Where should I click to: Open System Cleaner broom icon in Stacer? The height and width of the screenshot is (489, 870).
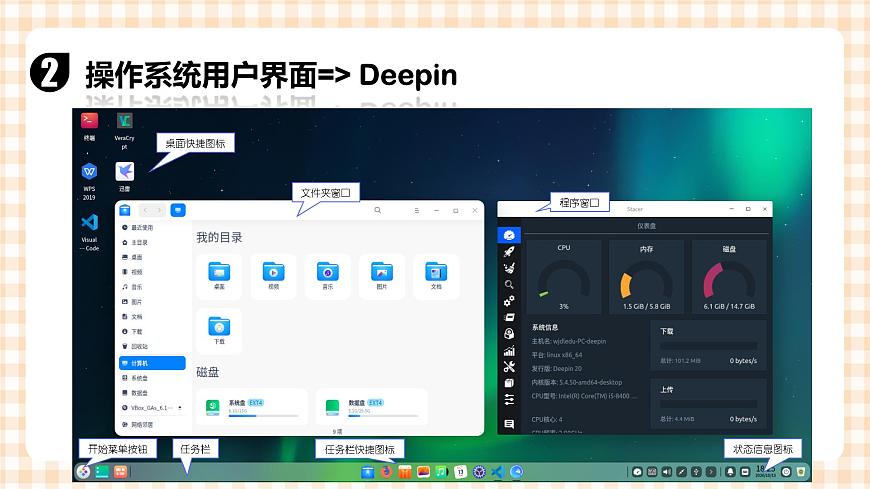pos(509,268)
